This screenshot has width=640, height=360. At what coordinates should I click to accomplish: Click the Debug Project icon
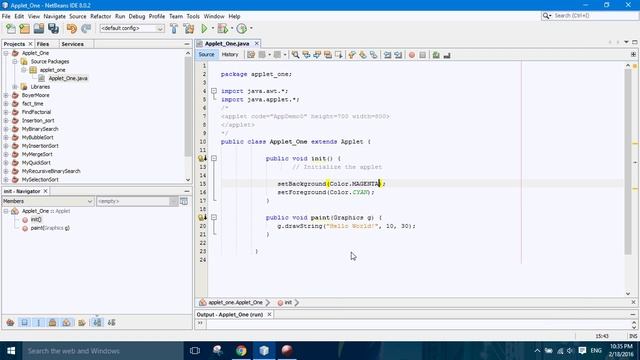pyautogui.click(x=222, y=29)
